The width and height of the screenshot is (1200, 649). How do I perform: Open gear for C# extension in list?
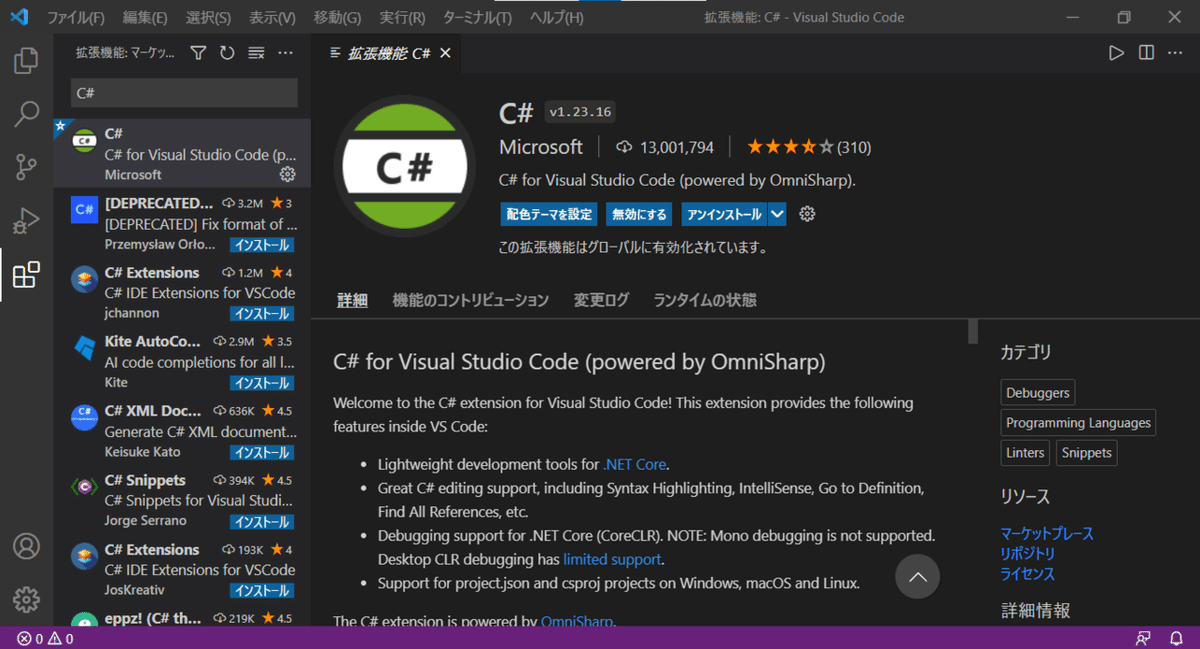click(287, 174)
